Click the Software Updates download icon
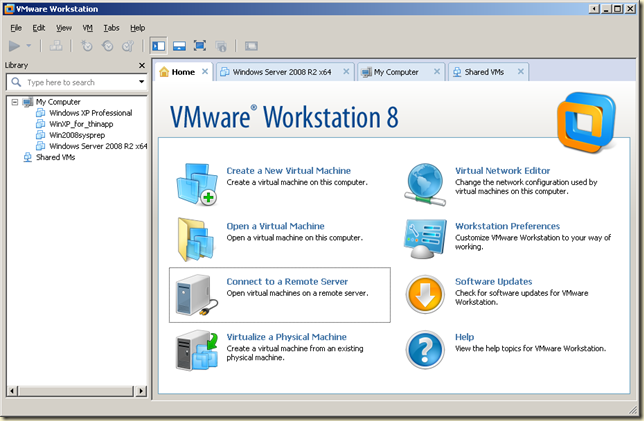 coord(425,294)
